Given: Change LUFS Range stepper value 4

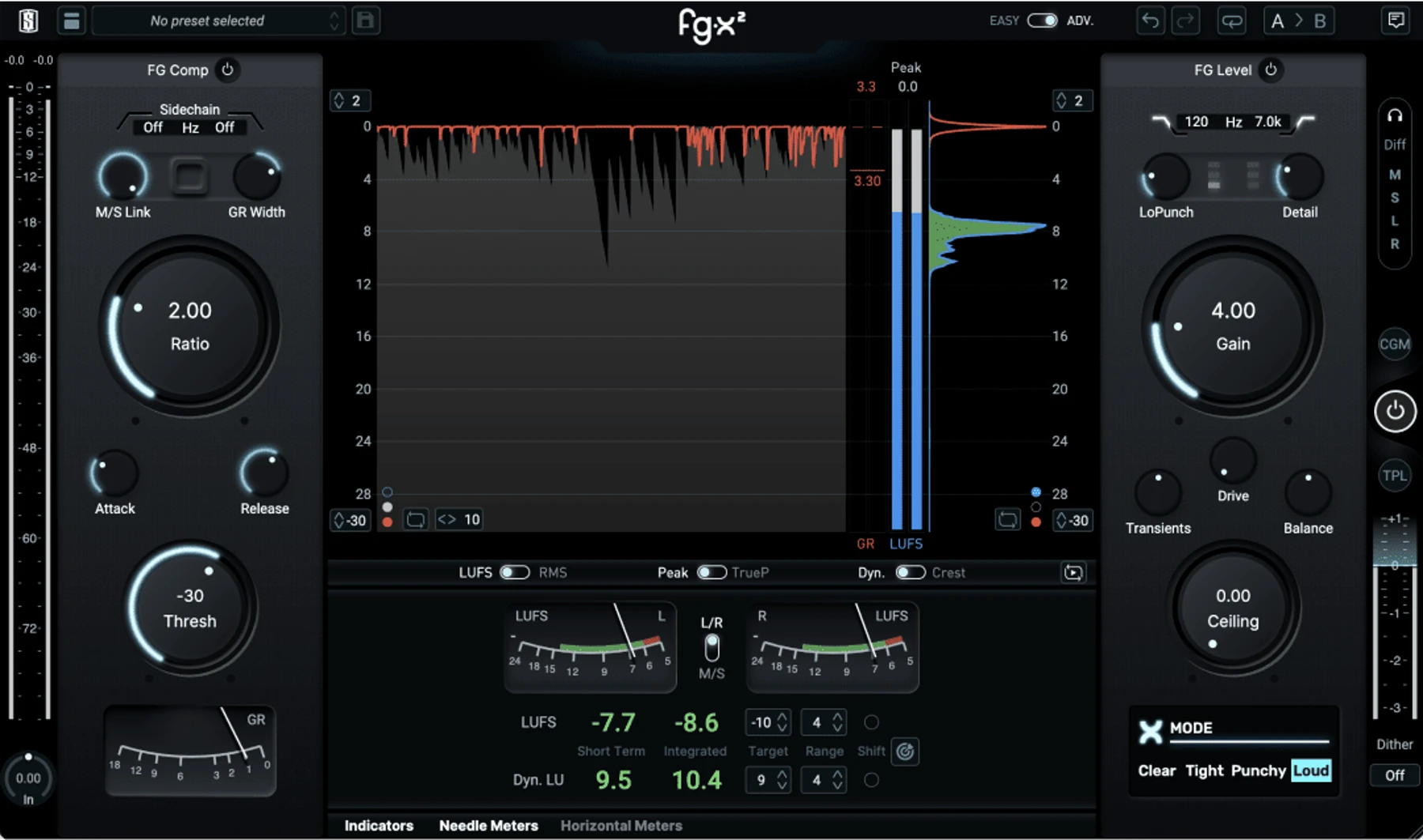Looking at the screenshot, I should point(823,722).
